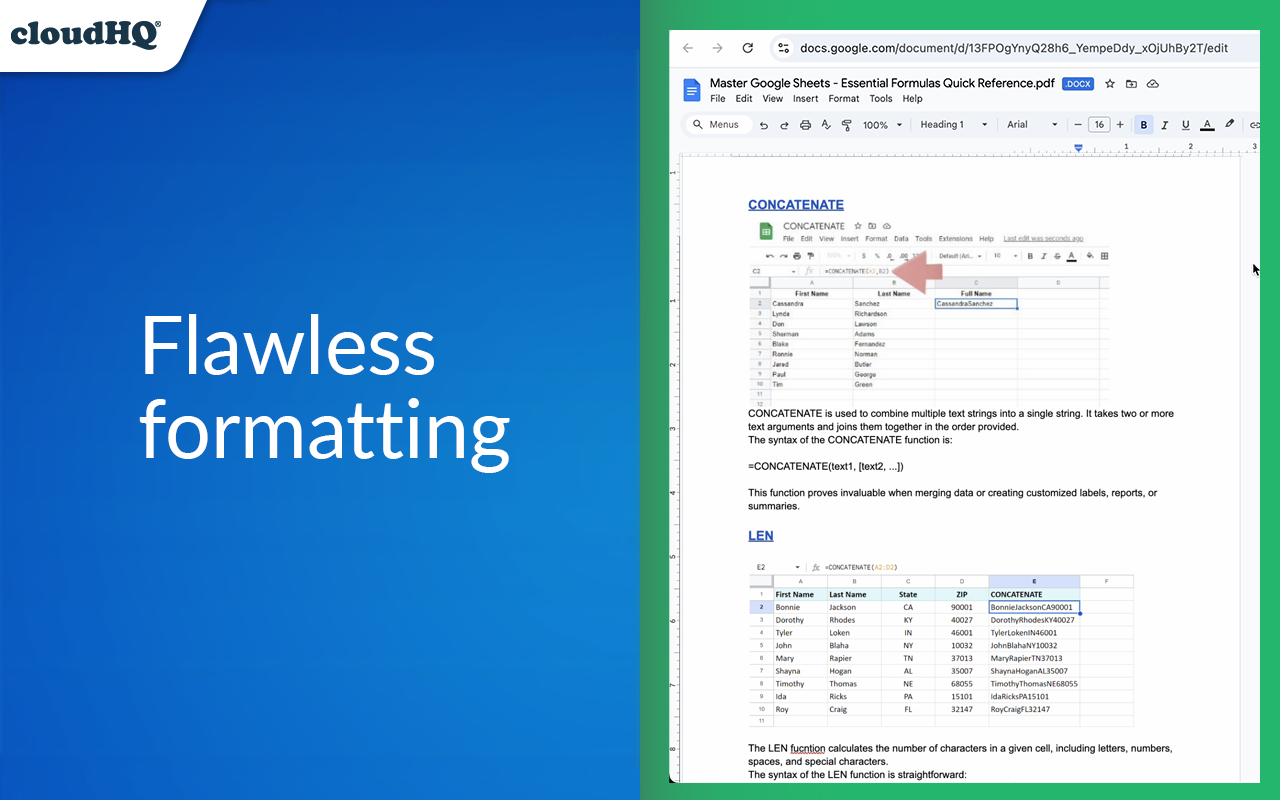This screenshot has width=1280, height=800.
Task: Open the Help menu
Action: pyautogui.click(x=913, y=99)
